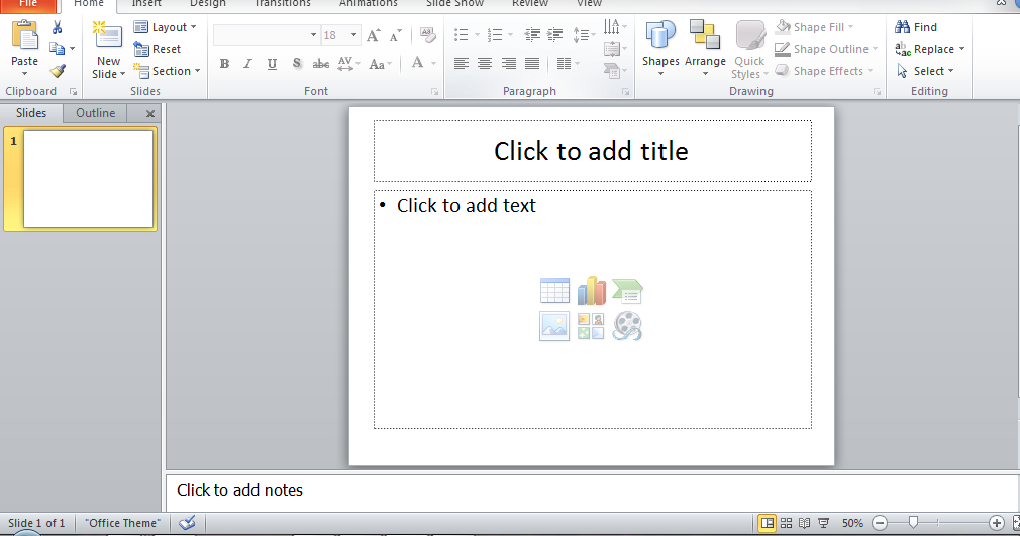This screenshot has width=1020, height=536.
Task: Click the Cut scissors icon
Action: [57, 27]
